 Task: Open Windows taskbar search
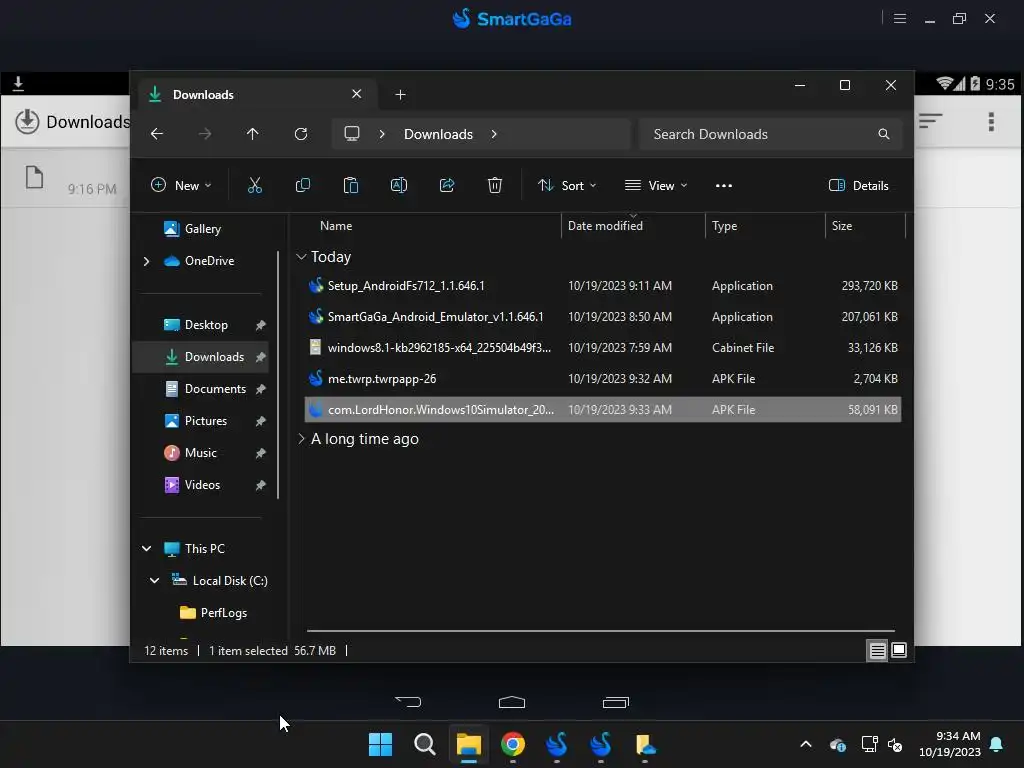tap(424, 744)
